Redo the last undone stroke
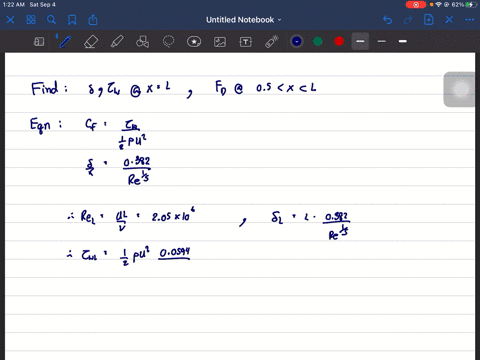 pyautogui.click(x=408, y=20)
